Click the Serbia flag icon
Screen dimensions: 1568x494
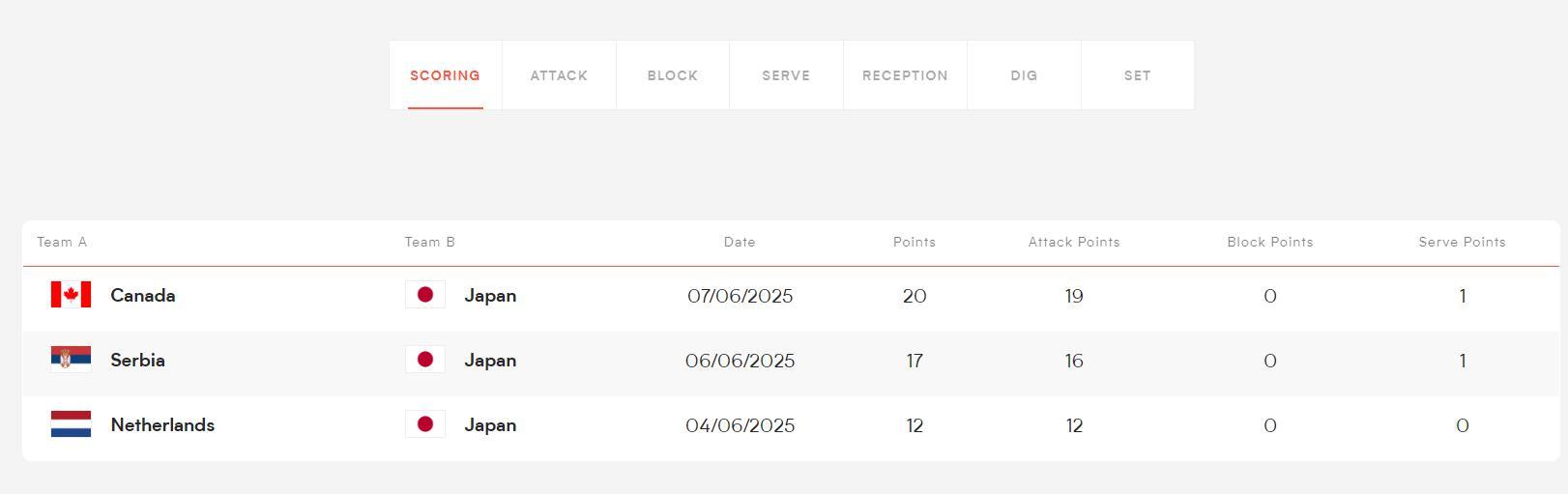click(x=71, y=360)
